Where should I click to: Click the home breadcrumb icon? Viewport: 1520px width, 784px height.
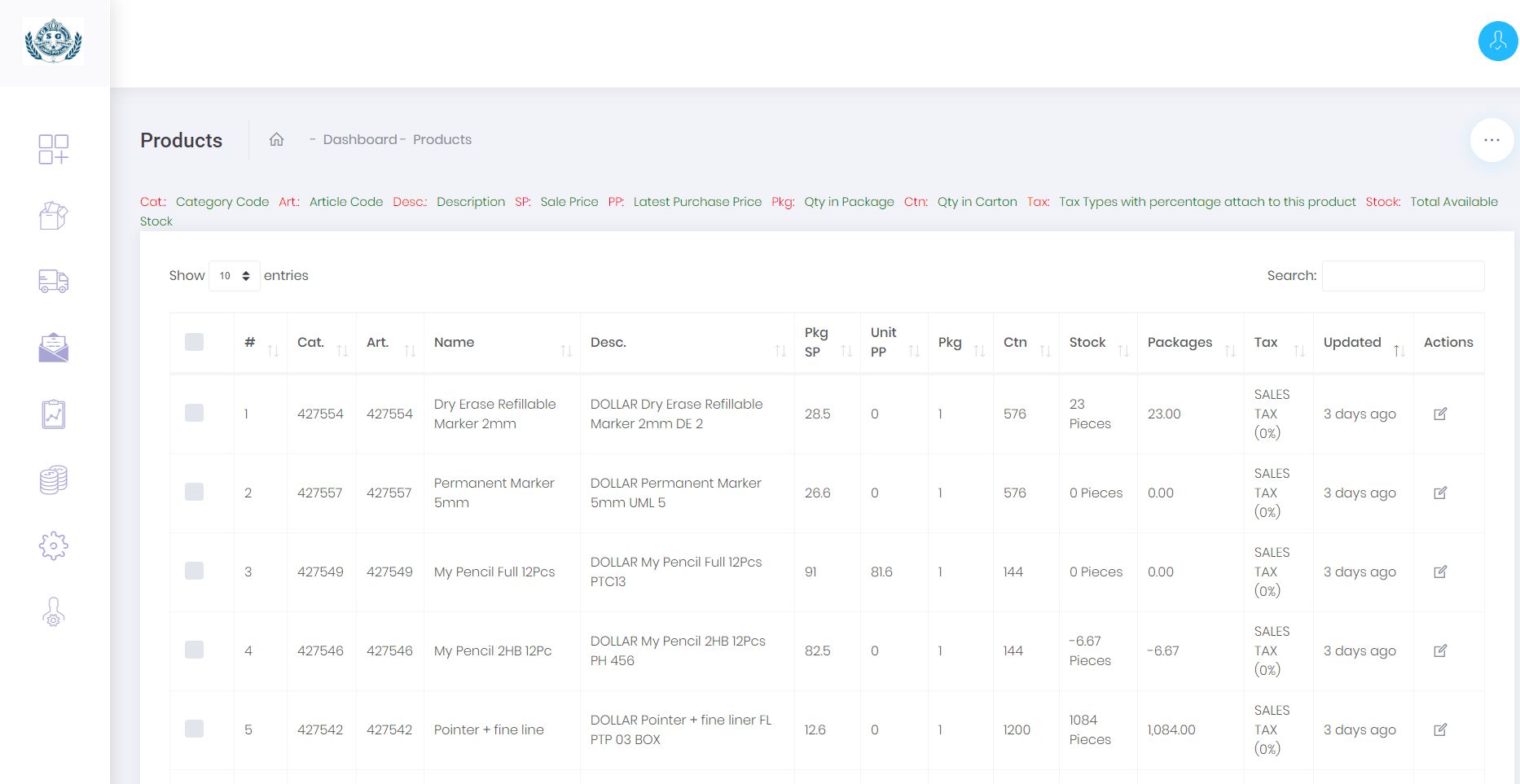pyautogui.click(x=277, y=139)
